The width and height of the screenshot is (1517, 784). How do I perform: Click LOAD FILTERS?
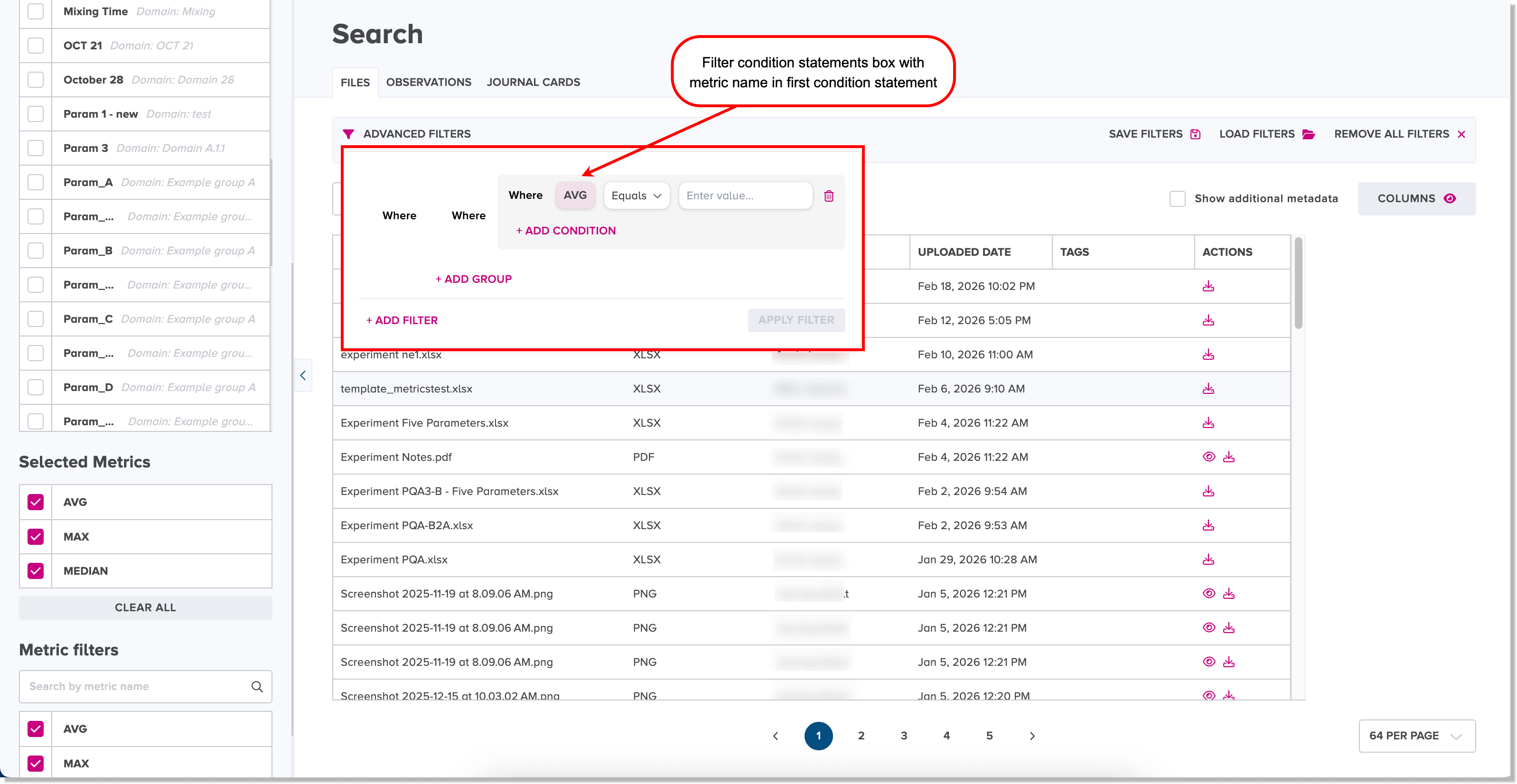1267,134
